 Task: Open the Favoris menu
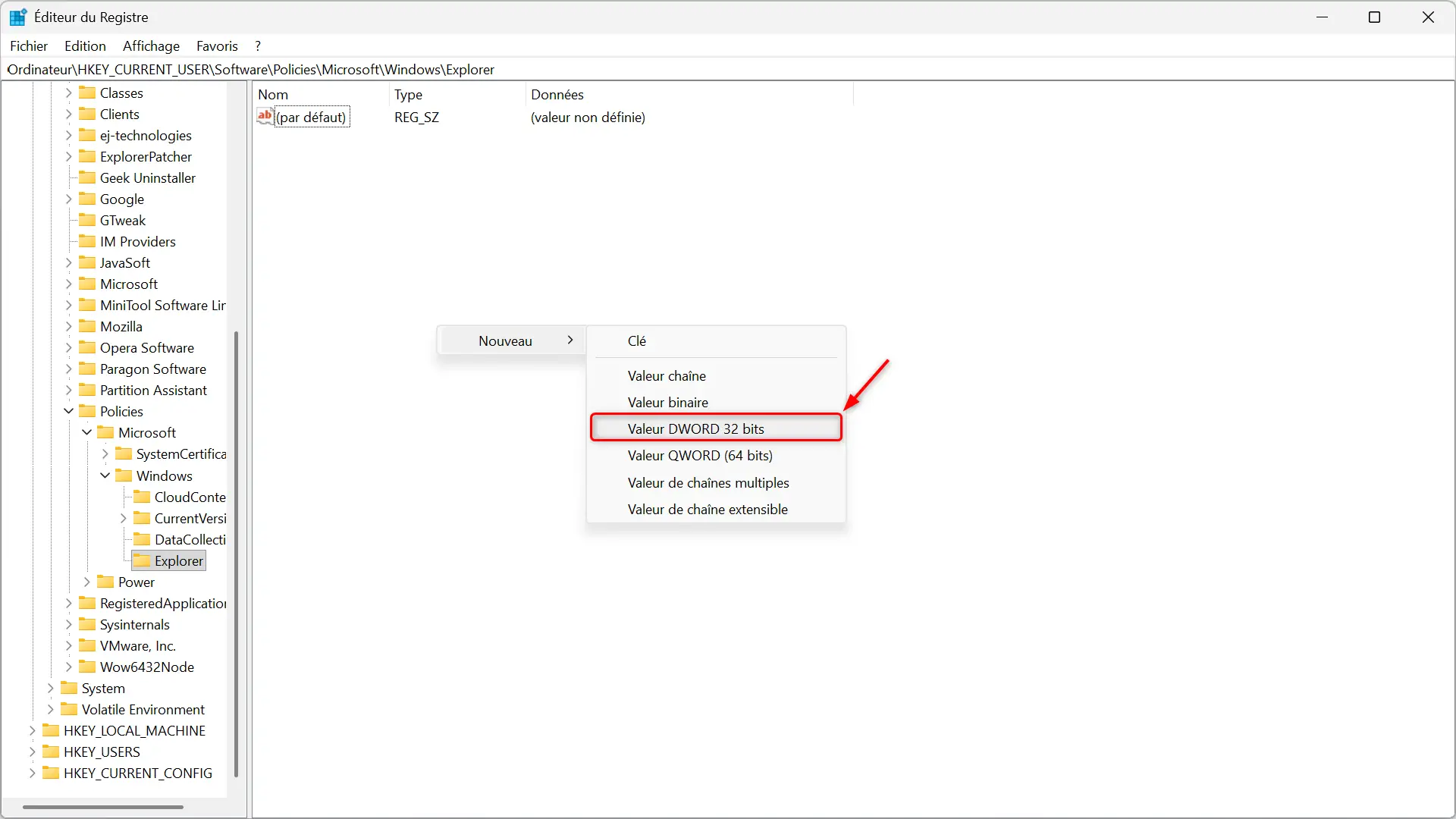(217, 45)
